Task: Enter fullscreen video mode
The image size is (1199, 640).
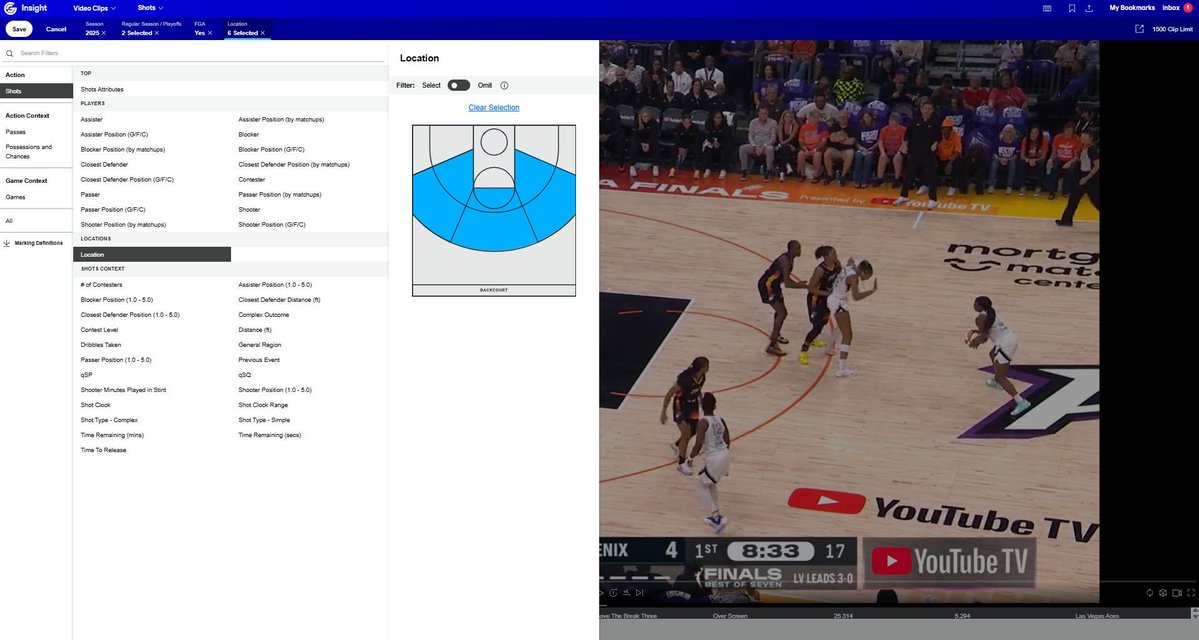Action: point(1191,593)
